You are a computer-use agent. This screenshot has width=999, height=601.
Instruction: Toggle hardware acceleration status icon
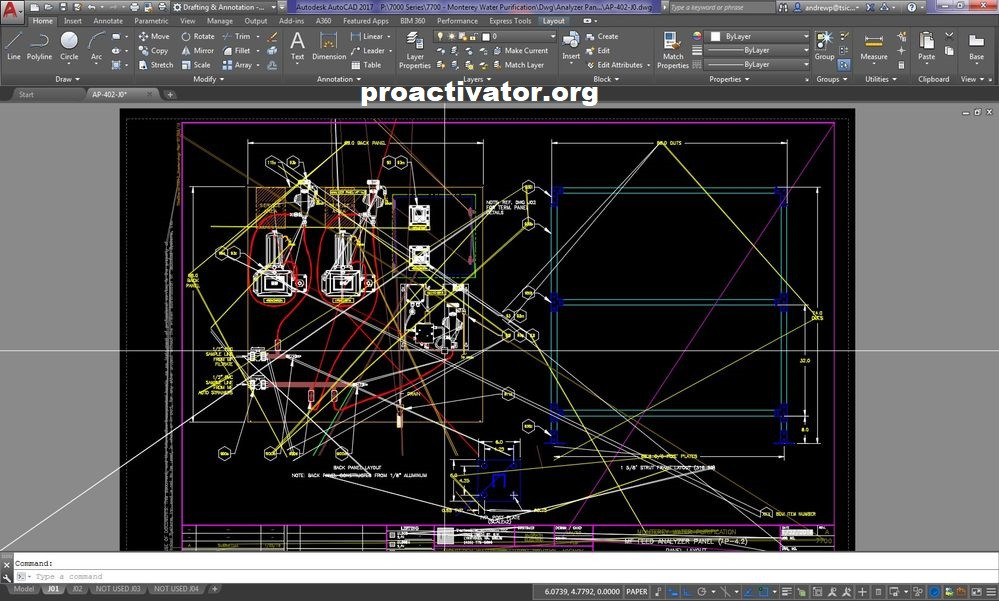click(935, 591)
